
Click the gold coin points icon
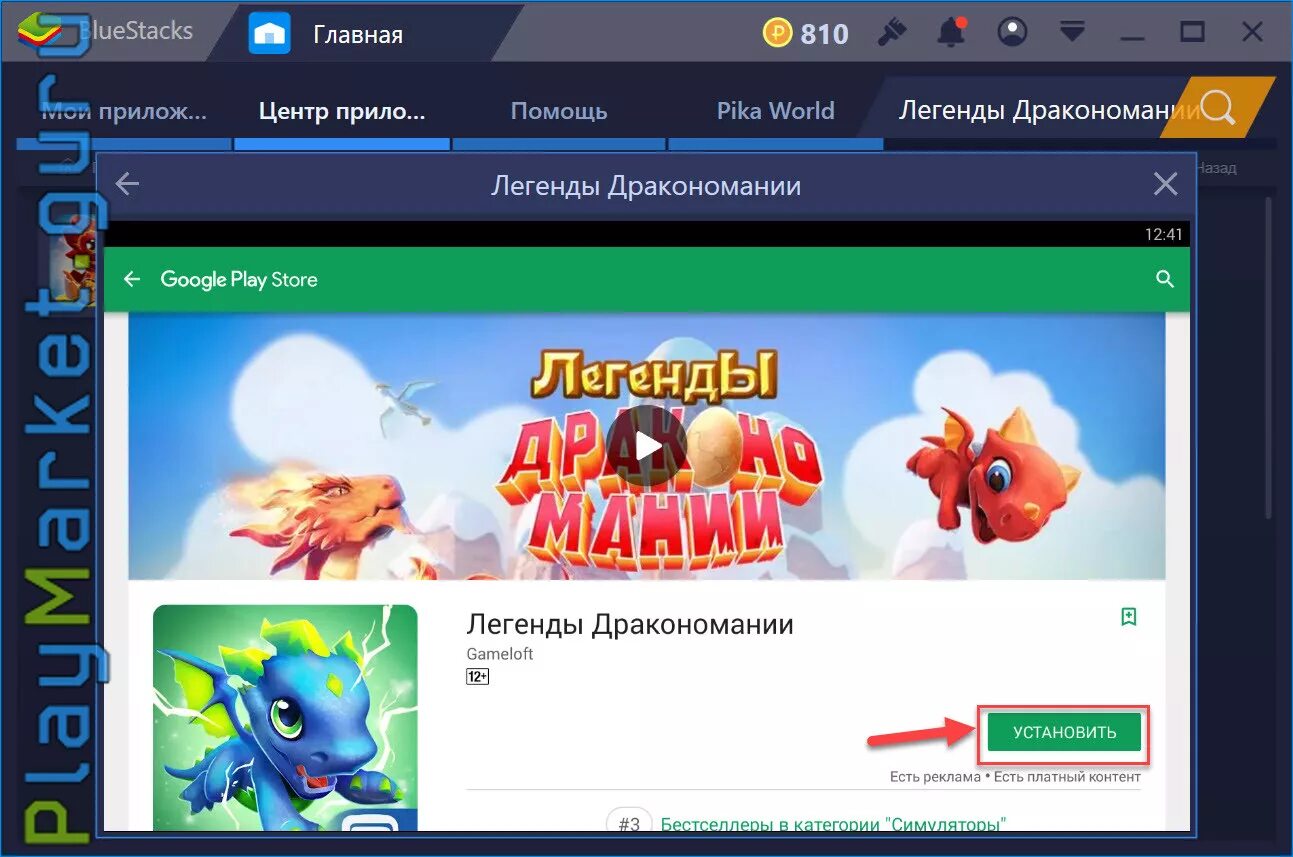click(x=777, y=34)
